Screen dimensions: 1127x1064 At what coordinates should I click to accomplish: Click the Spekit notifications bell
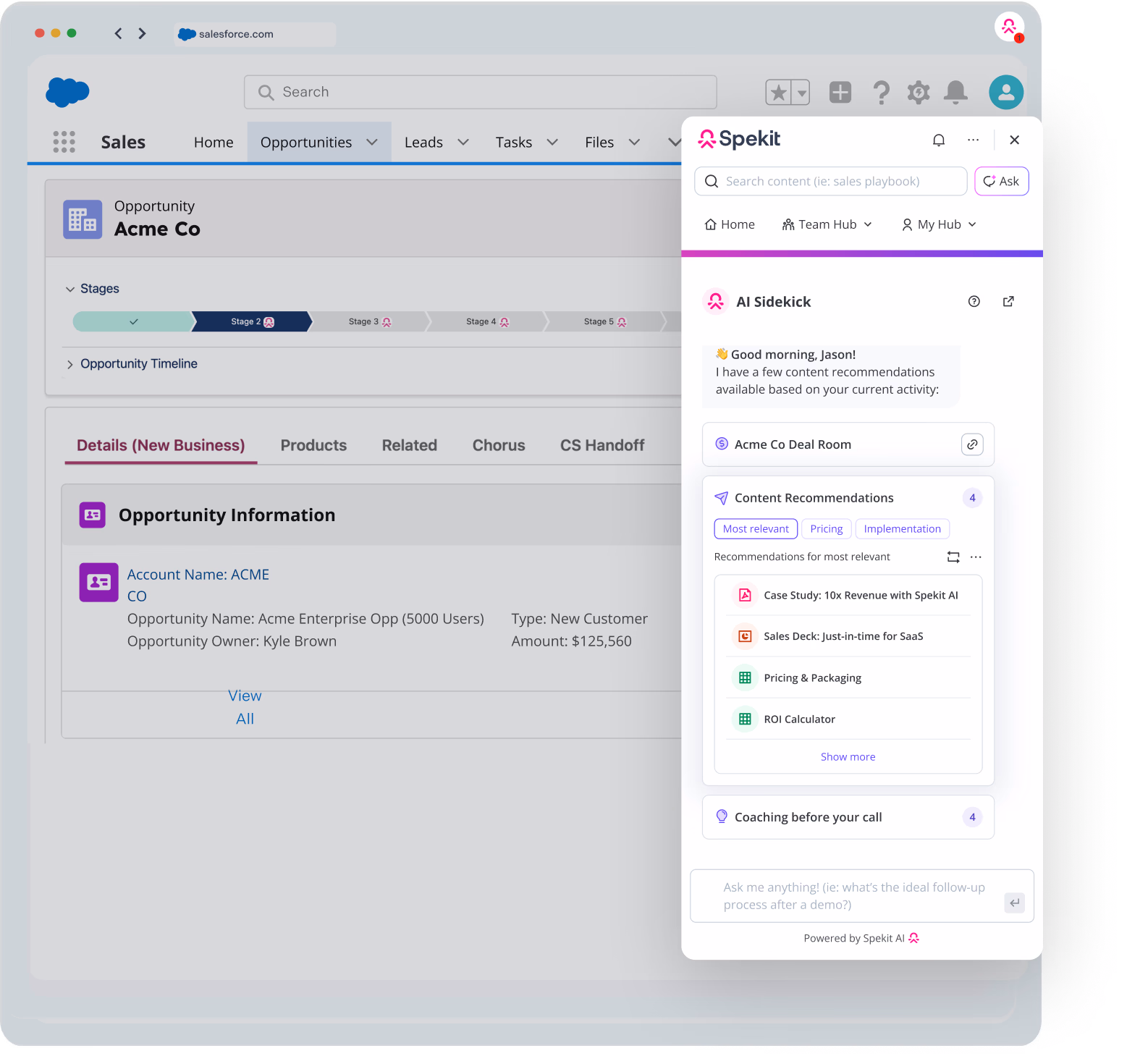[x=939, y=140]
